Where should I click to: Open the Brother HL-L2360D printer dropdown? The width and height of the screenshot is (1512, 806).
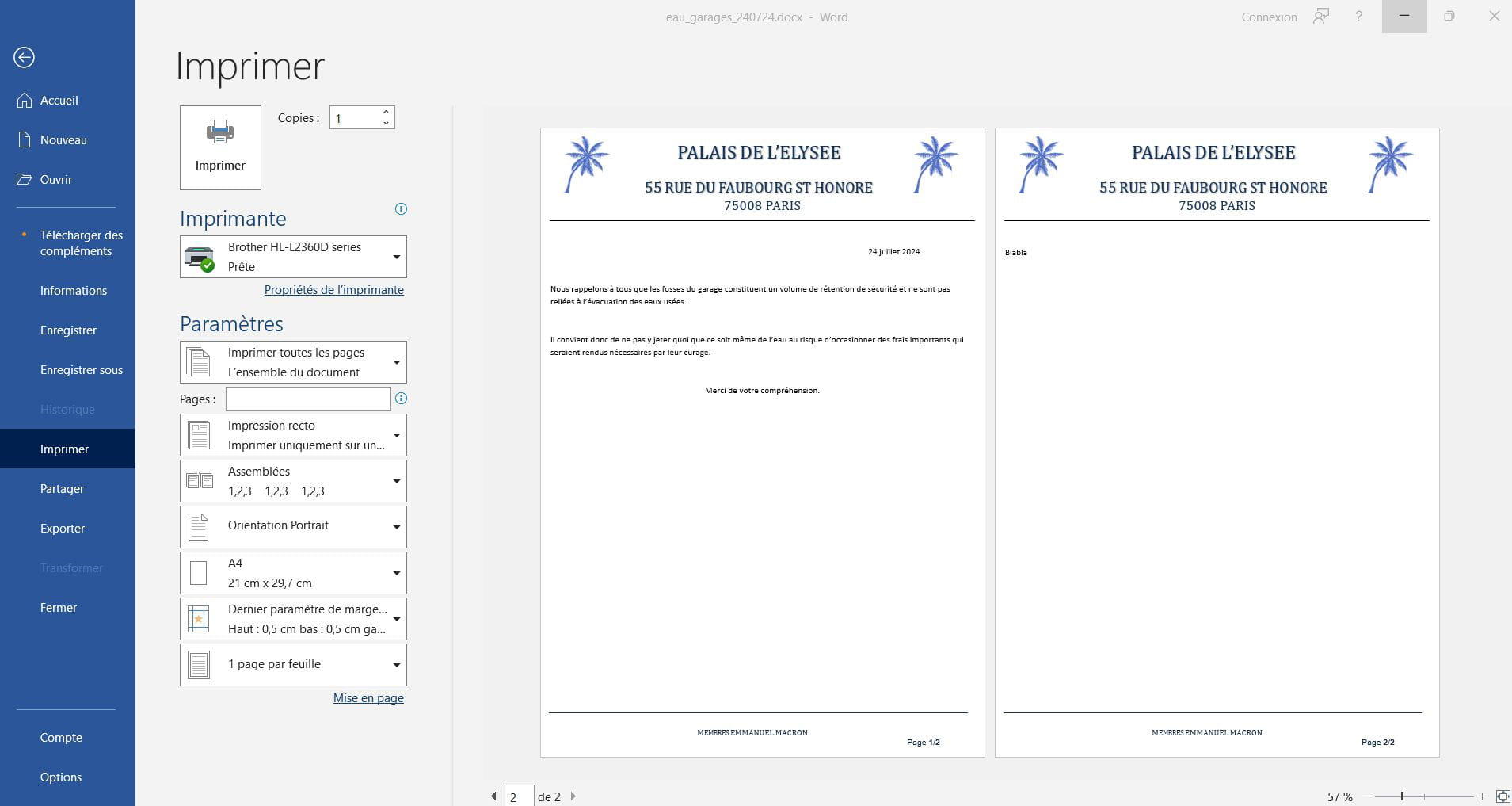click(293, 257)
